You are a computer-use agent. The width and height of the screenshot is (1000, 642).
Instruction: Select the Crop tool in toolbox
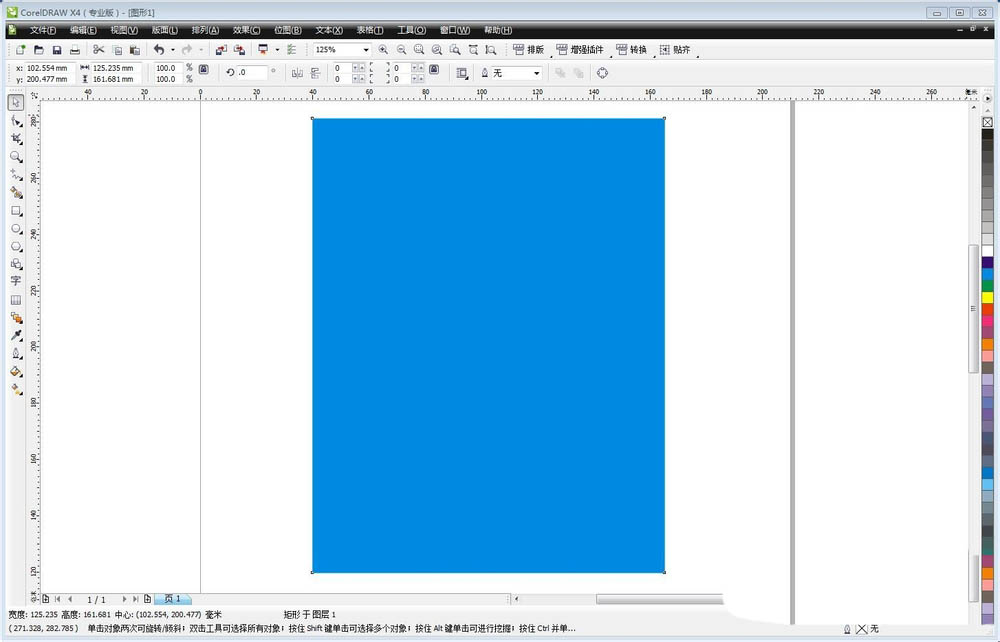[x=16, y=138]
